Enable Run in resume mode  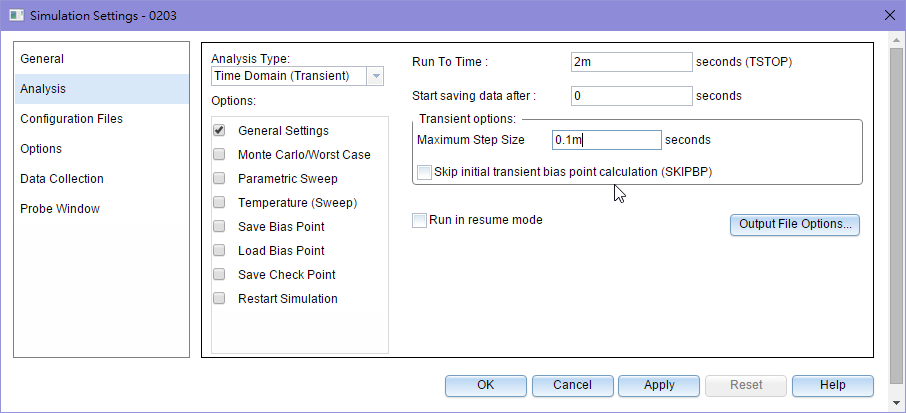(419, 220)
